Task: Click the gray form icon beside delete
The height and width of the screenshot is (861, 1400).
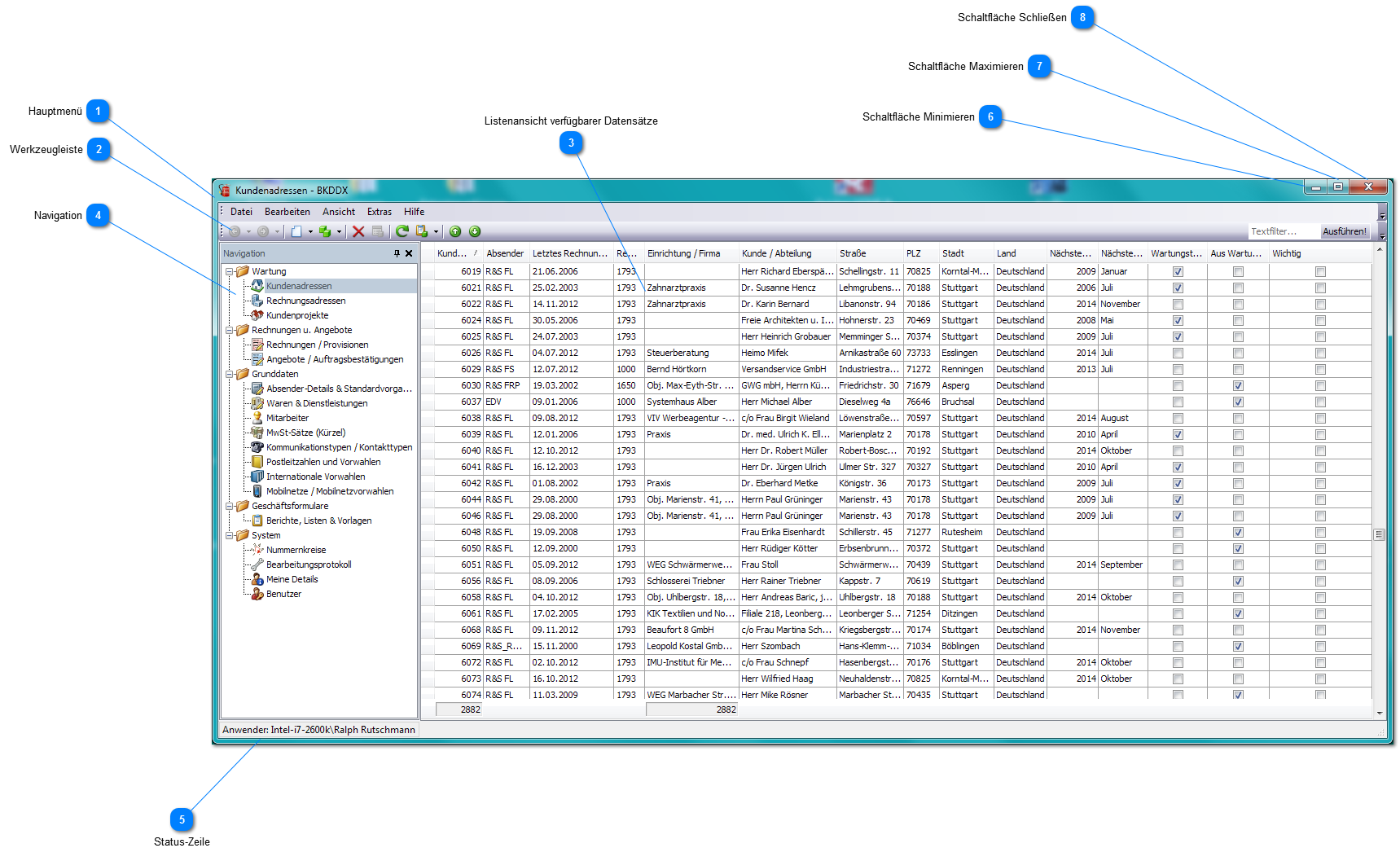Action: (x=378, y=232)
